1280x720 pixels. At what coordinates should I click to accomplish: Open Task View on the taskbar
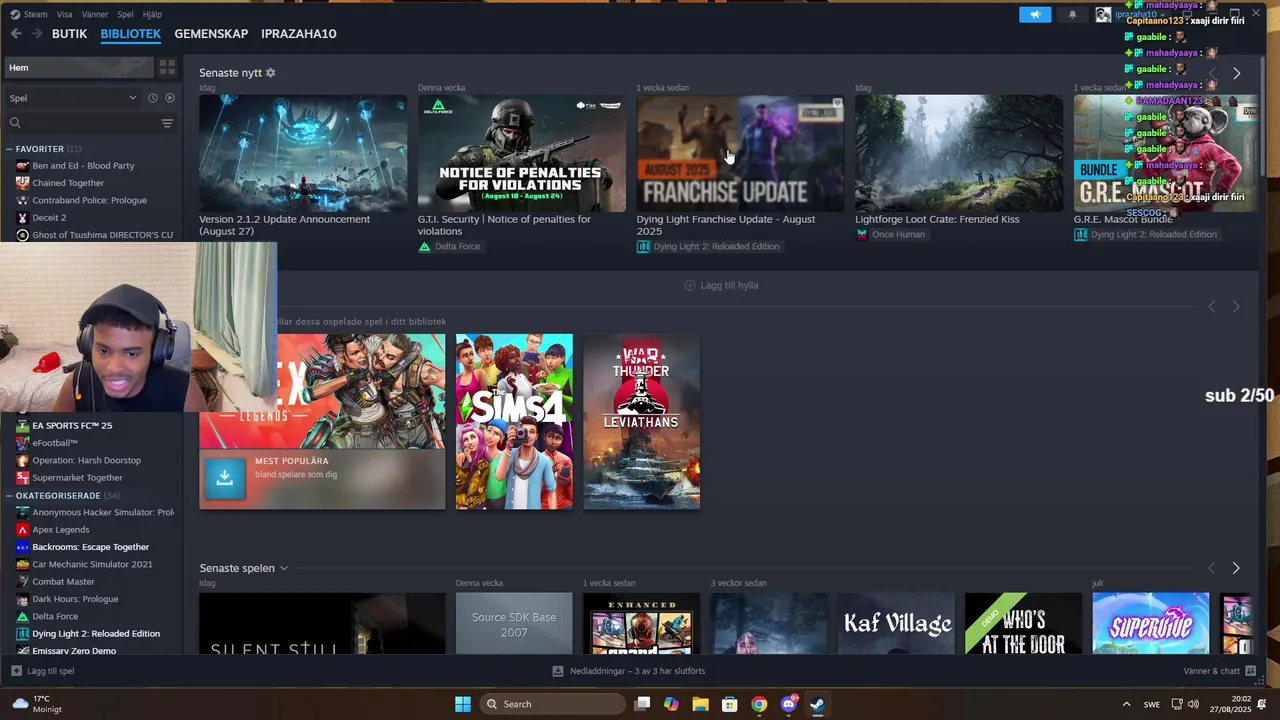click(x=642, y=704)
